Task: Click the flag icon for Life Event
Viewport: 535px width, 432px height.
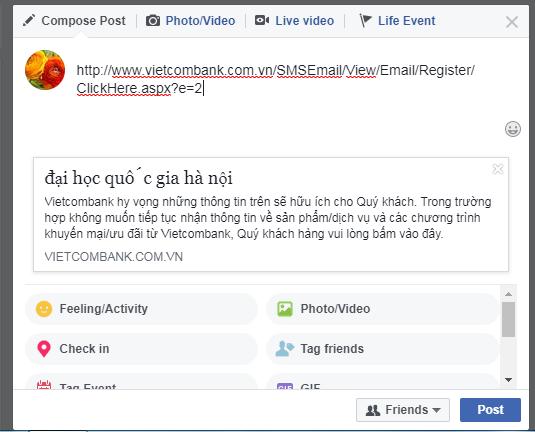Action: [x=365, y=21]
